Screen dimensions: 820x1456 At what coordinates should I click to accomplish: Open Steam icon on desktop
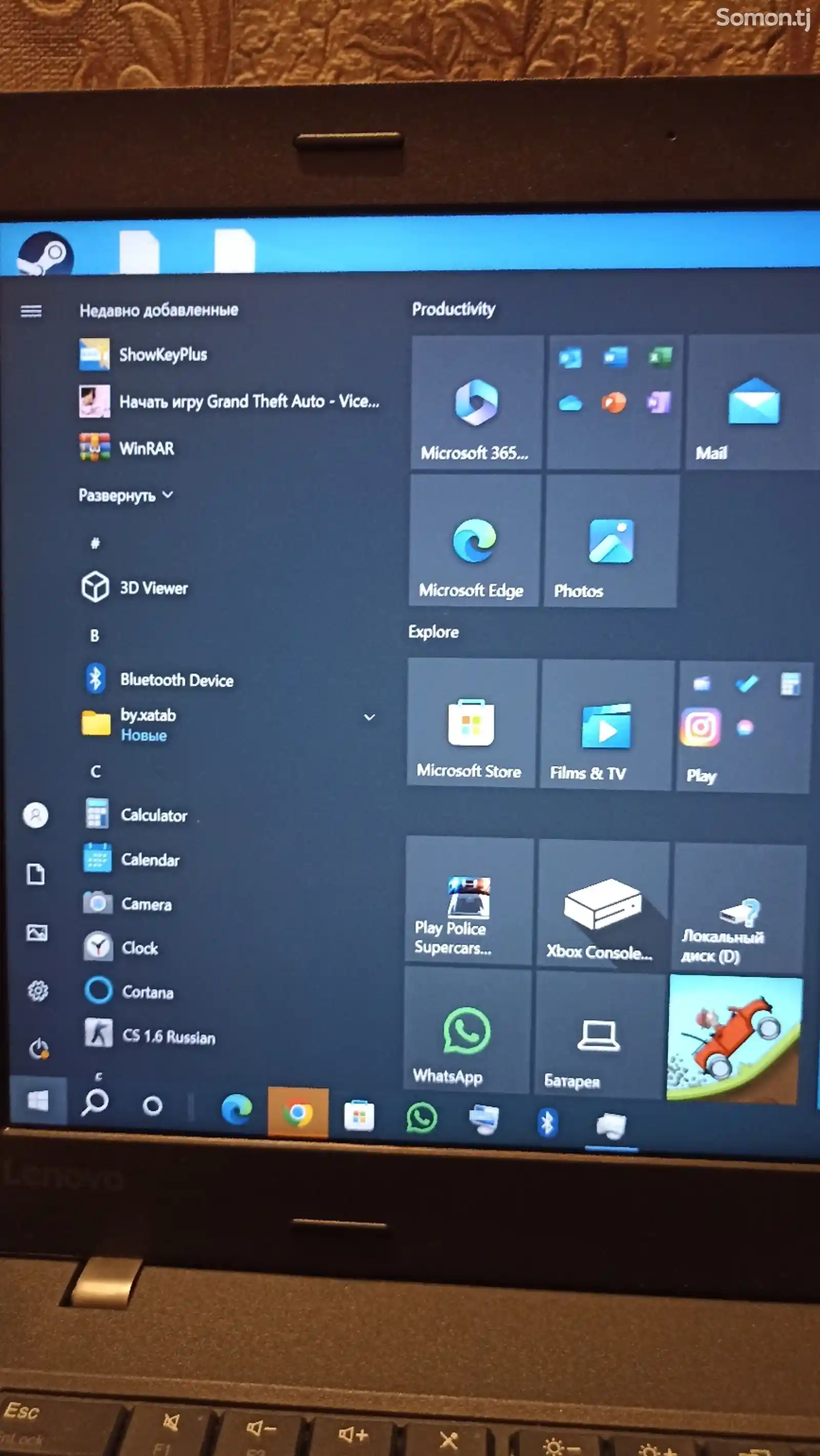45,253
